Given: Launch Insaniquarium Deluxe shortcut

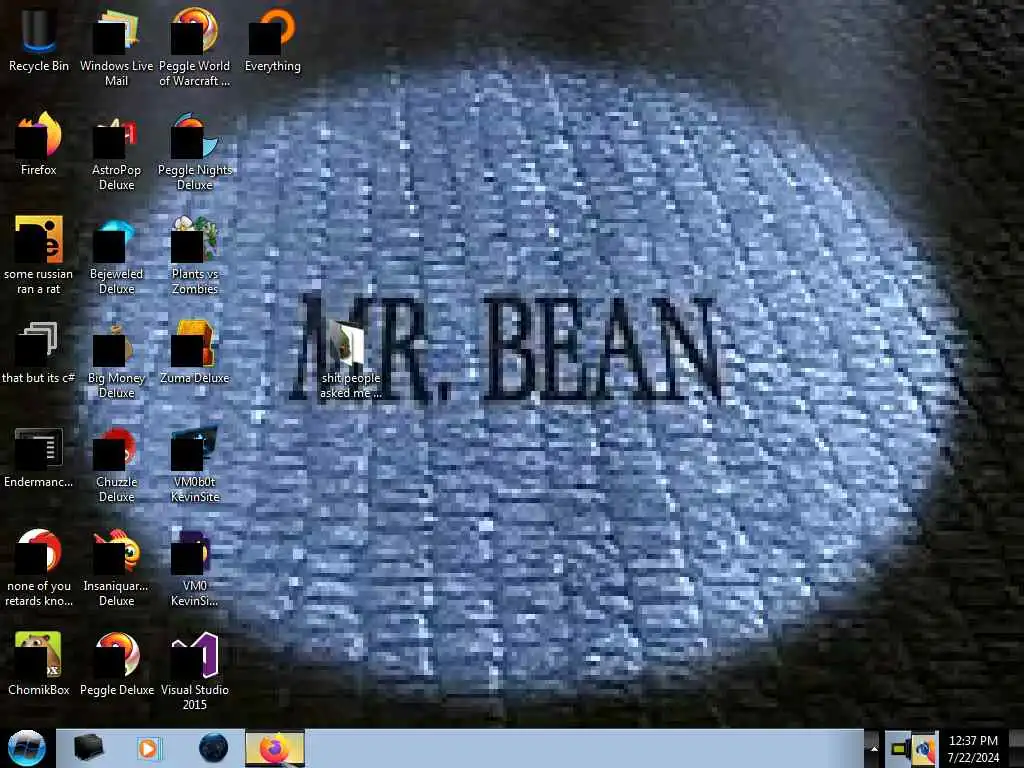Looking at the screenshot, I should 116,568.
